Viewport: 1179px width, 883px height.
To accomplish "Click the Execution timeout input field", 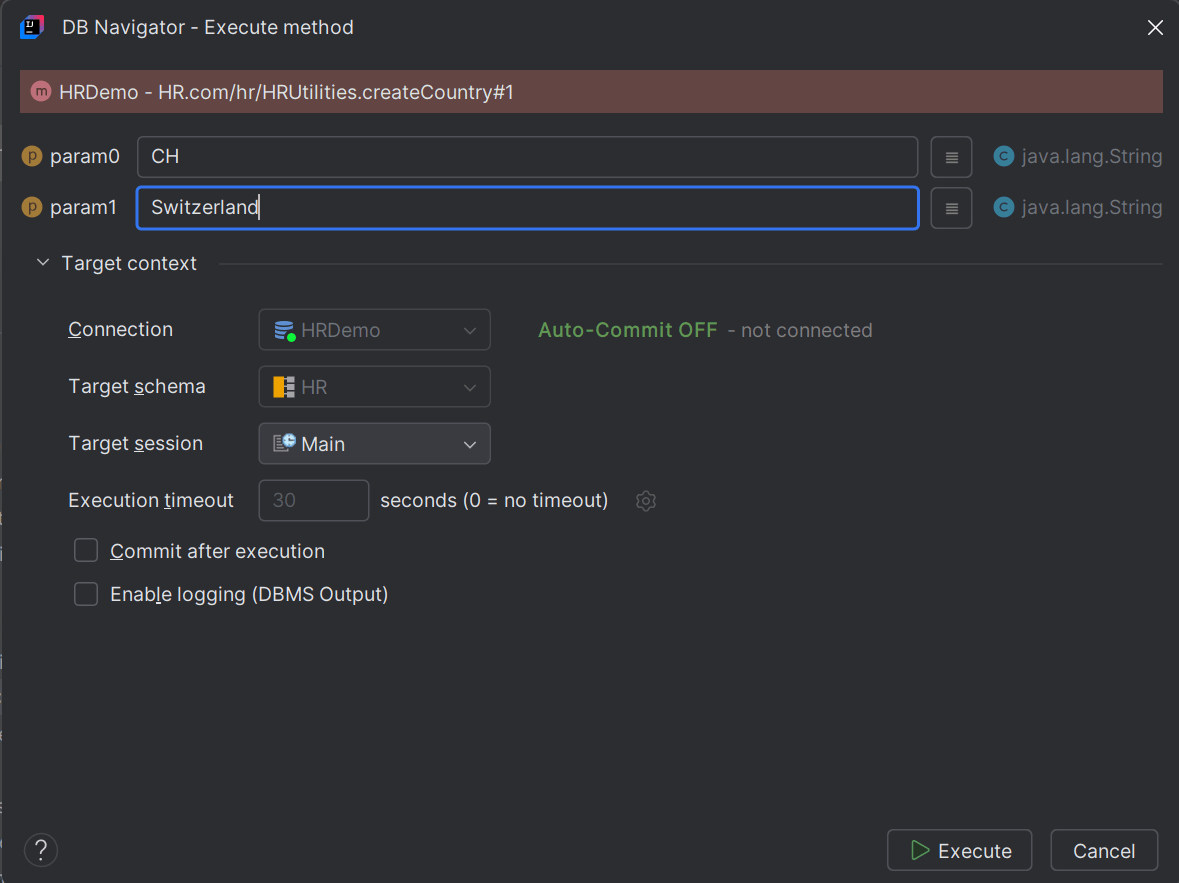I will click(313, 500).
